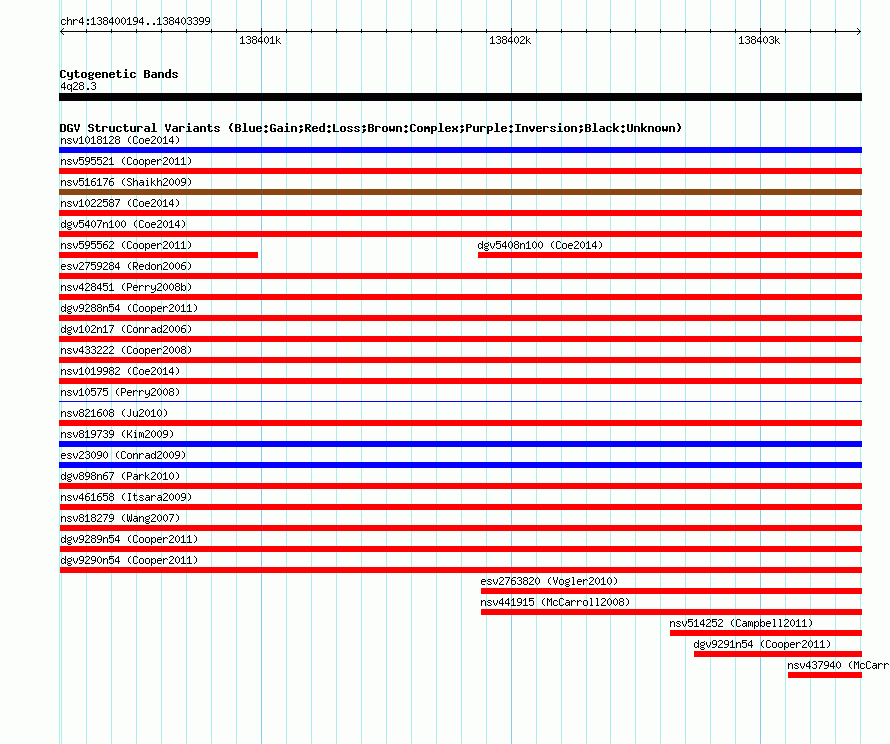The image size is (890, 744).
Task: Click the red bar under nsv461658
Action: pyautogui.click(x=460, y=507)
